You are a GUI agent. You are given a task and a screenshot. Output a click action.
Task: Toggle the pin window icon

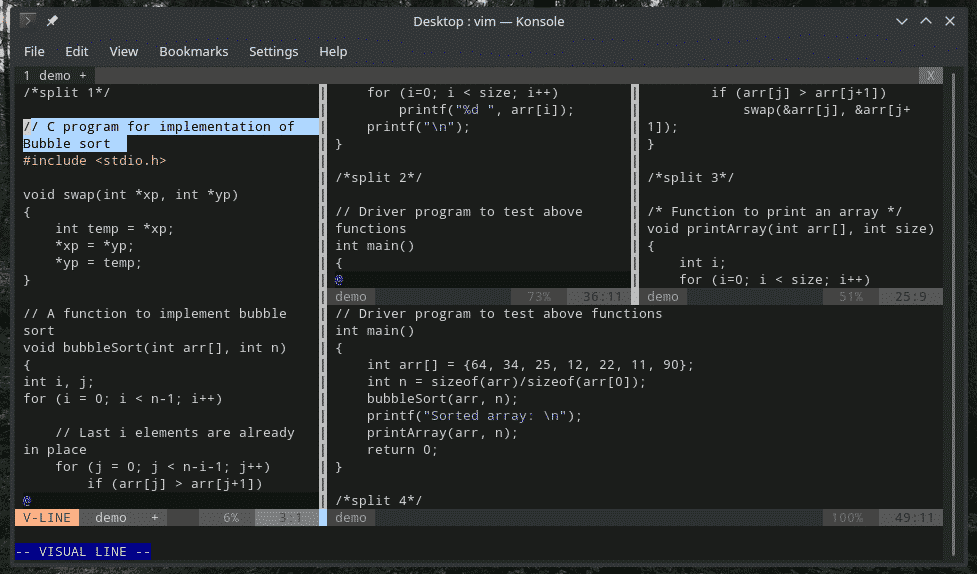(x=52, y=21)
